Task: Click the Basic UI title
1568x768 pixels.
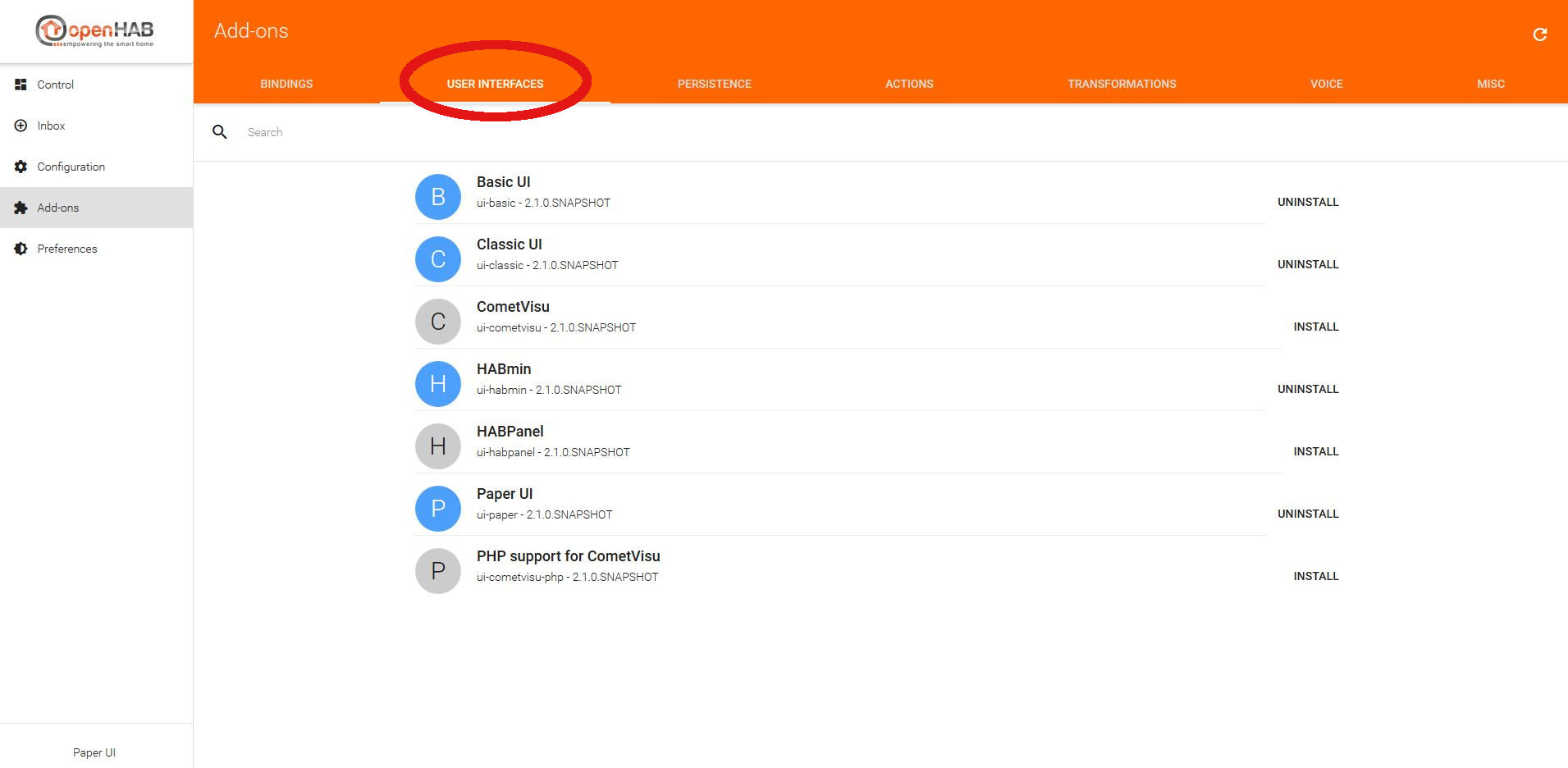Action: point(504,182)
